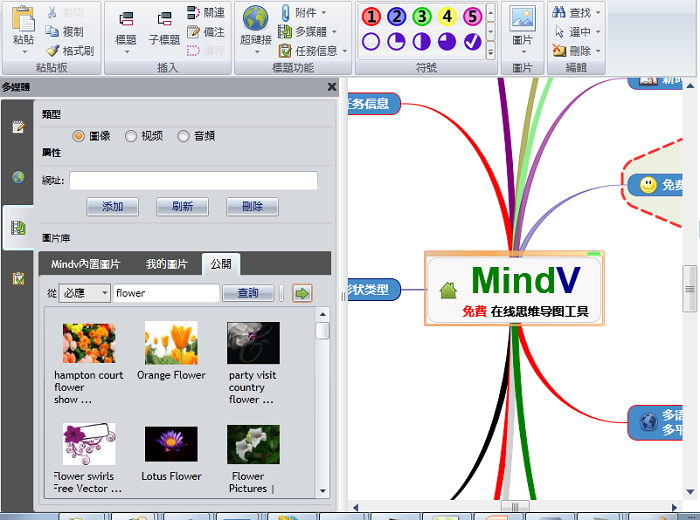The height and width of the screenshot is (520, 700).
Task: Apply priority 3 green marker
Action: (421, 17)
